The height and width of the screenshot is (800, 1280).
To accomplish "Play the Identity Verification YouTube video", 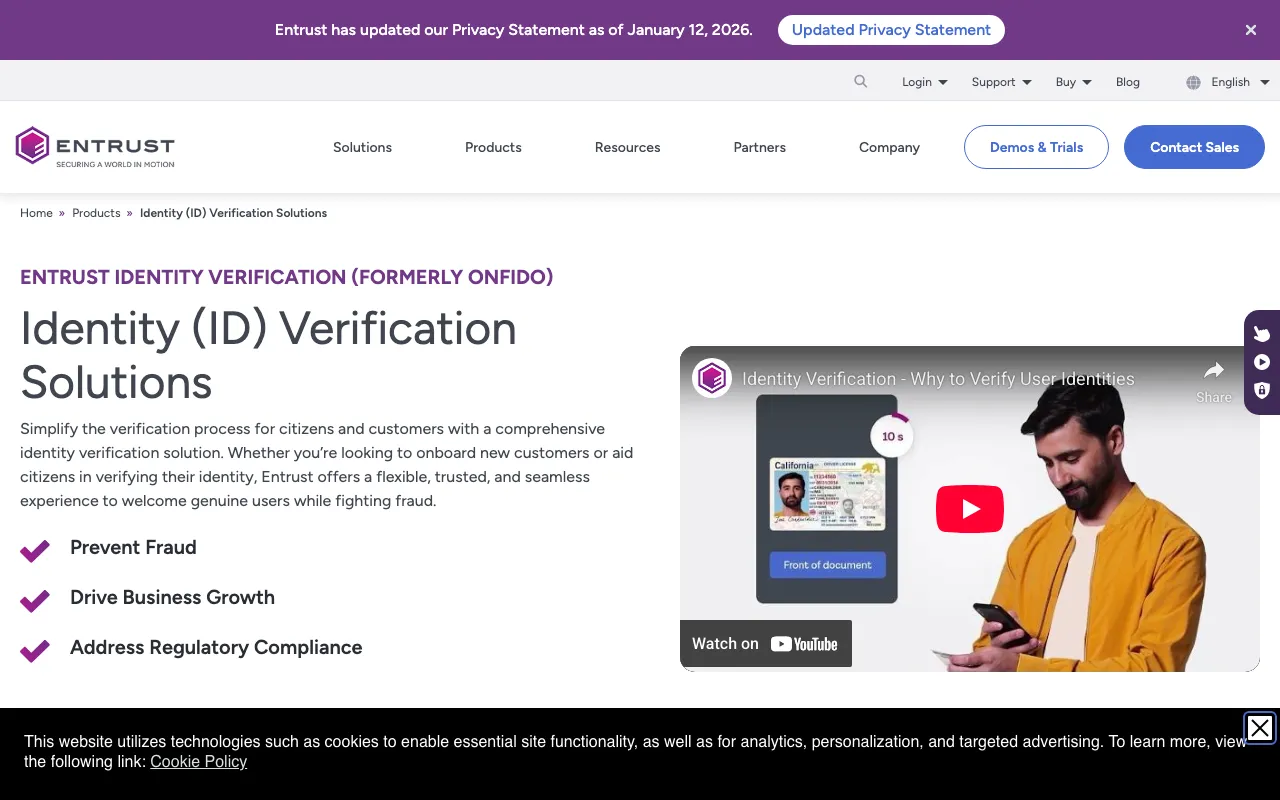I will (x=970, y=509).
